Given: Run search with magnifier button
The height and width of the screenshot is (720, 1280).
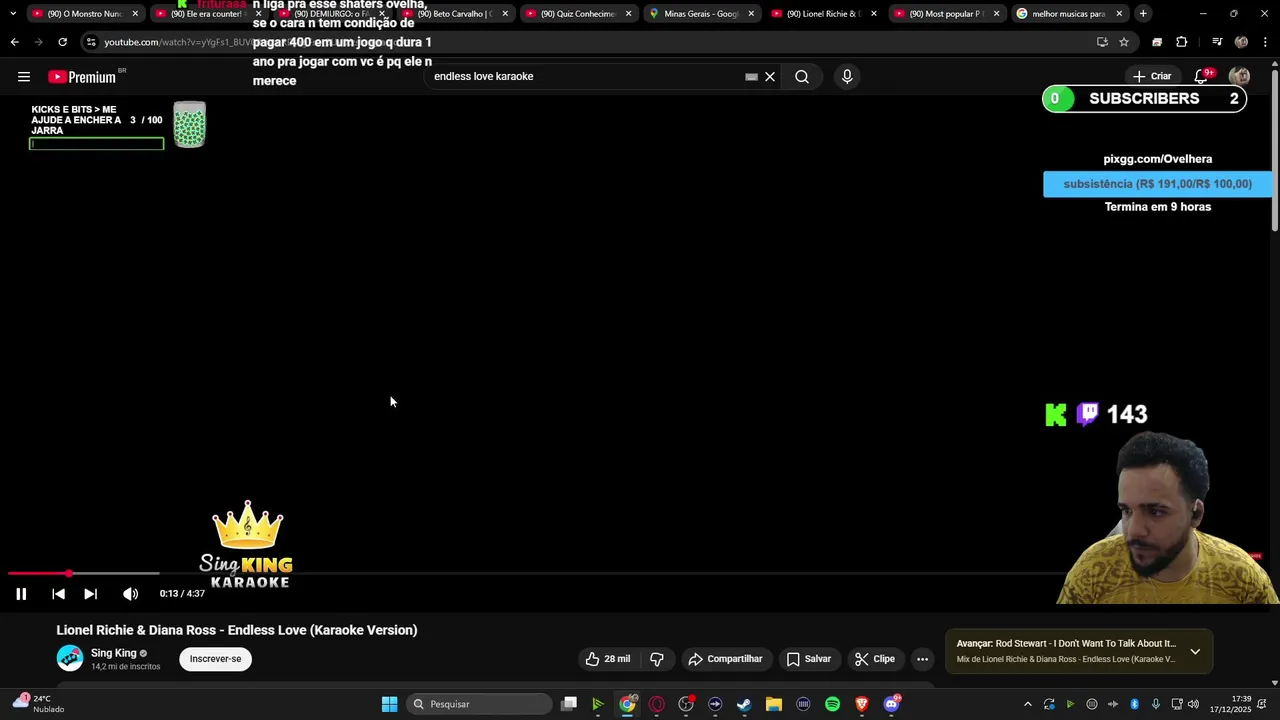Looking at the screenshot, I should click(x=802, y=77).
